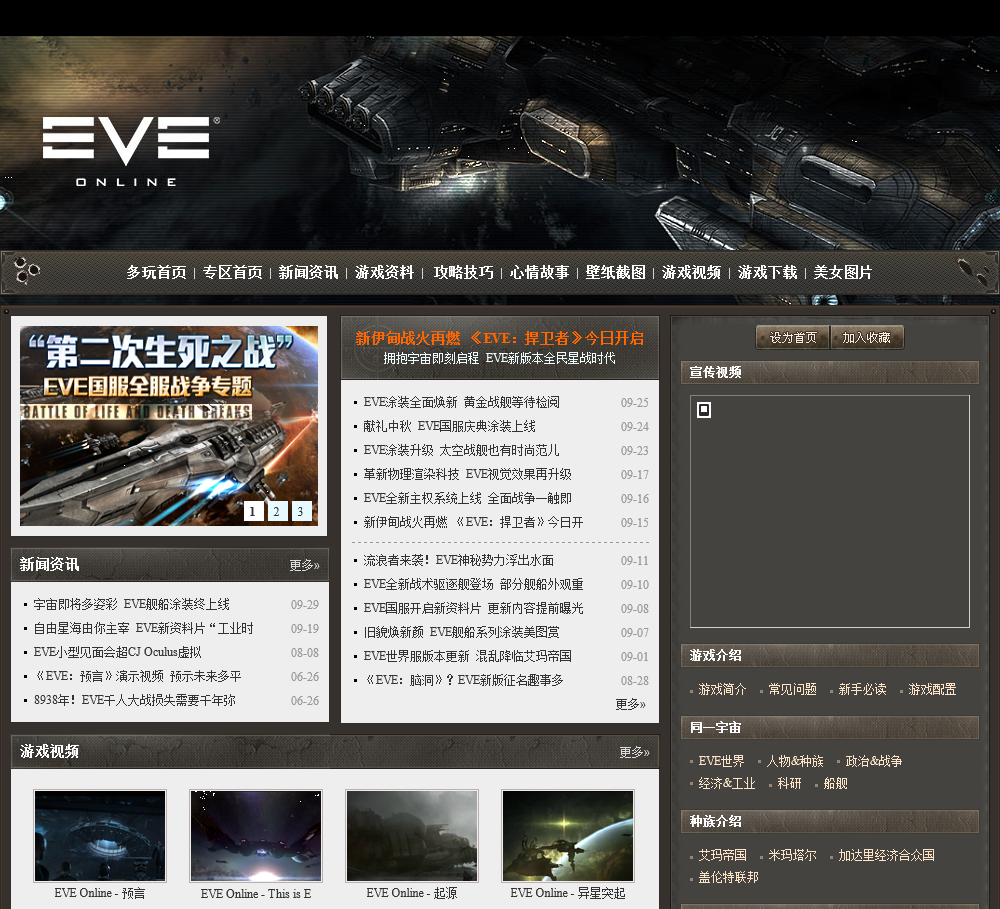Open the 第二次生死之战 banner image
The image size is (1000, 909).
click(x=169, y=425)
